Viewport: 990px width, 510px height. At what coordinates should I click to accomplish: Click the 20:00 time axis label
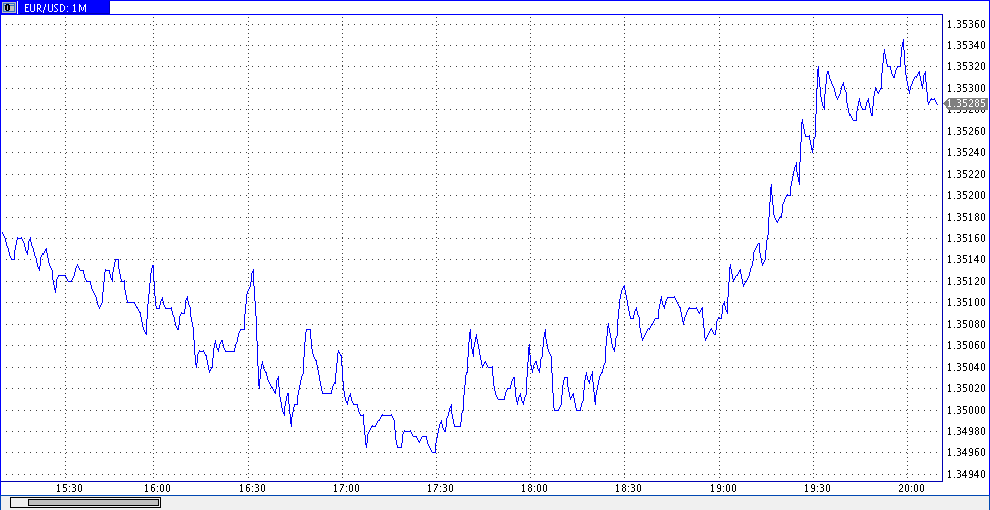point(911,489)
